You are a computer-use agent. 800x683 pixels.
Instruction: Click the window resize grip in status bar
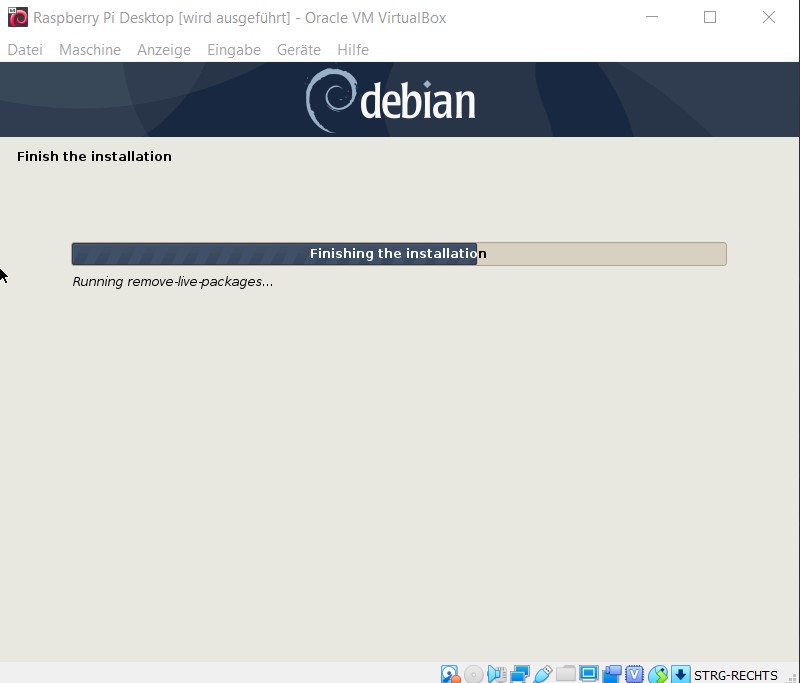[x=793, y=677]
